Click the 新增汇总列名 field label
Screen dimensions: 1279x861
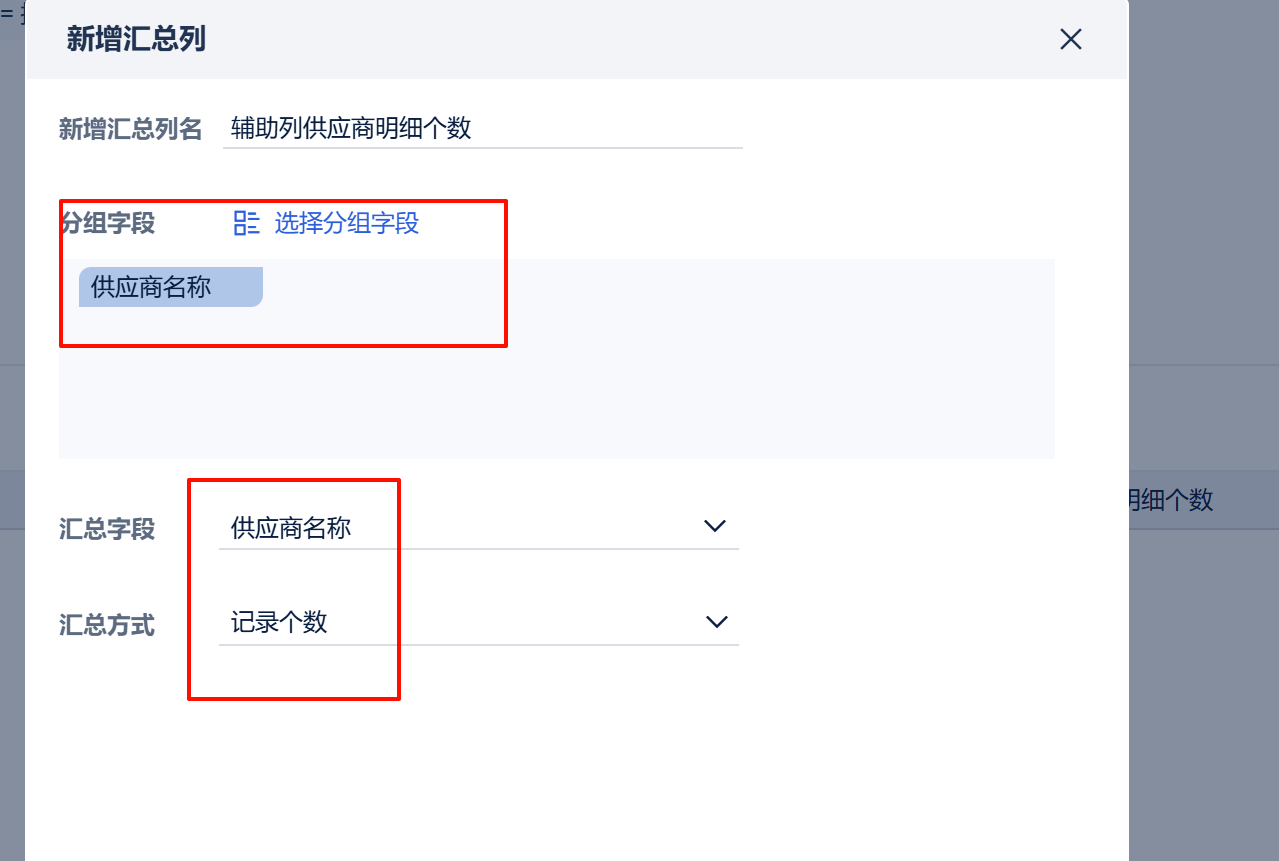[131, 129]
